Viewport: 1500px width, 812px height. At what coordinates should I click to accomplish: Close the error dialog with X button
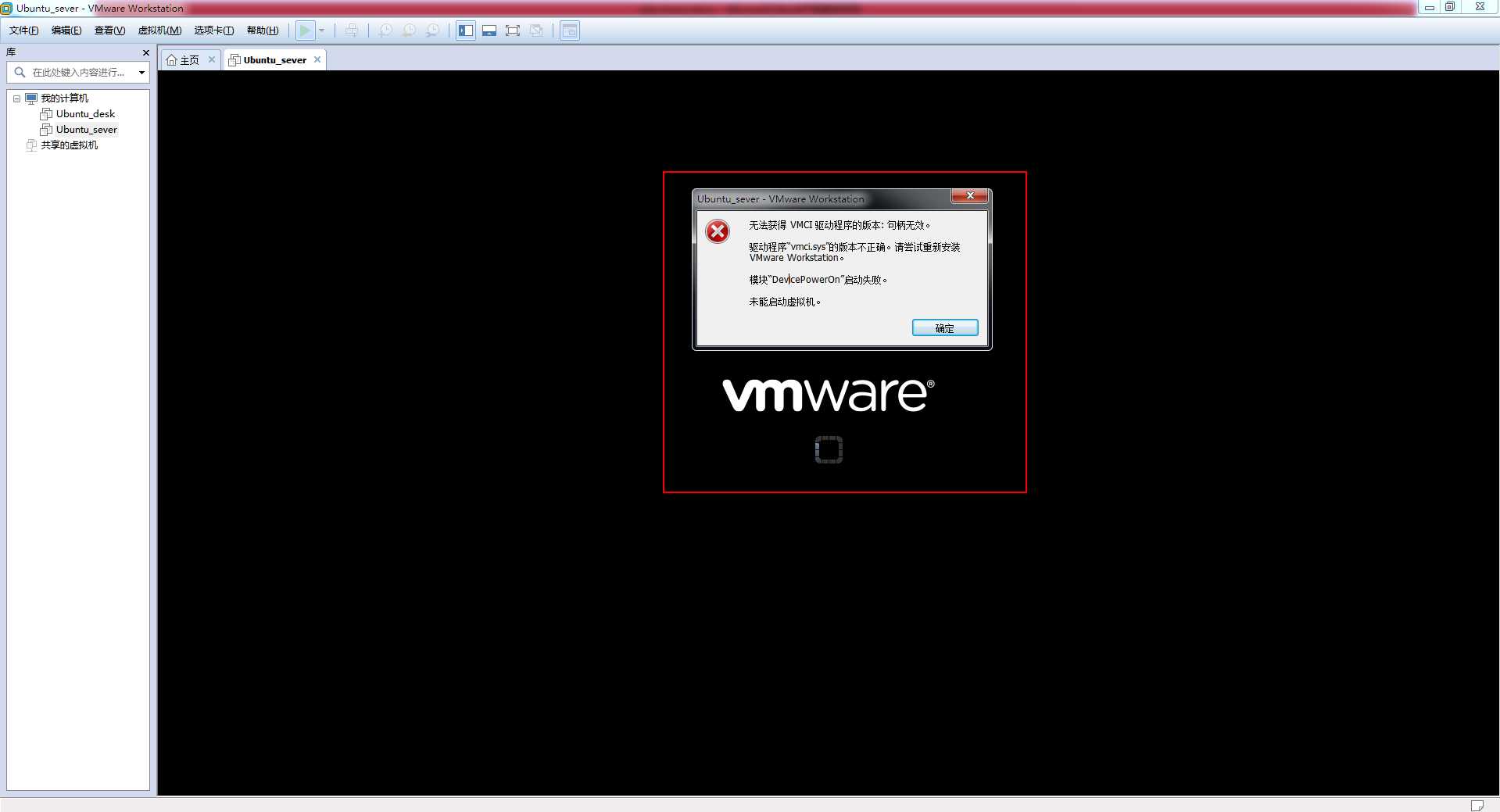click(970, 196)
